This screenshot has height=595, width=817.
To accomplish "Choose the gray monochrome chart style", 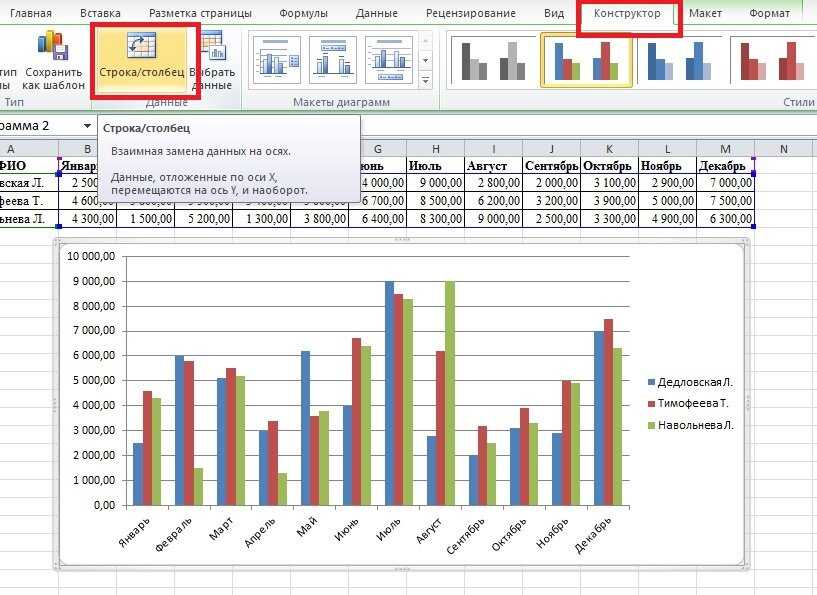I will coord(493,60).
